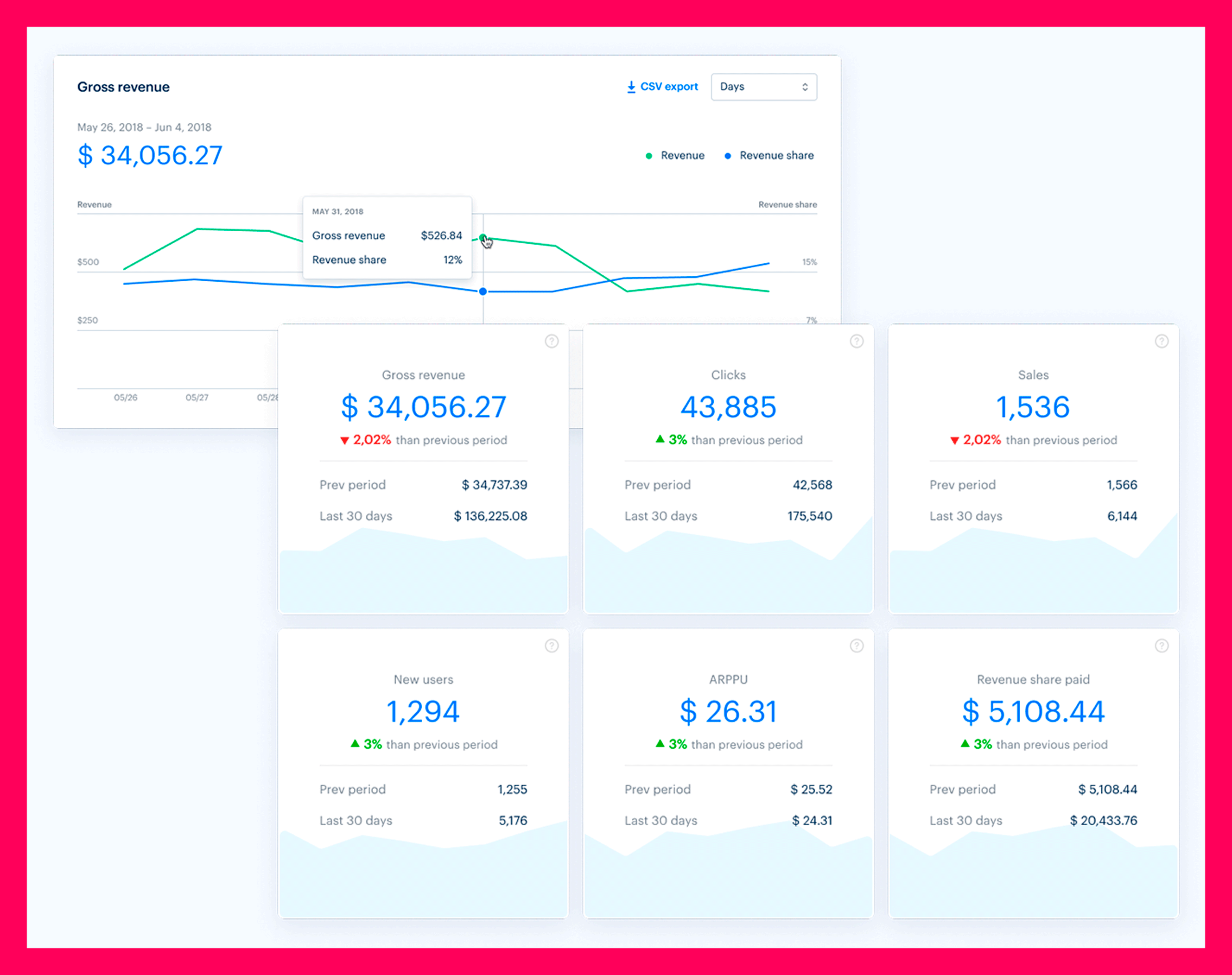Click help icon on Sales card
Viewport: 1232px width, 975px height.
[x=1161, y=342]
